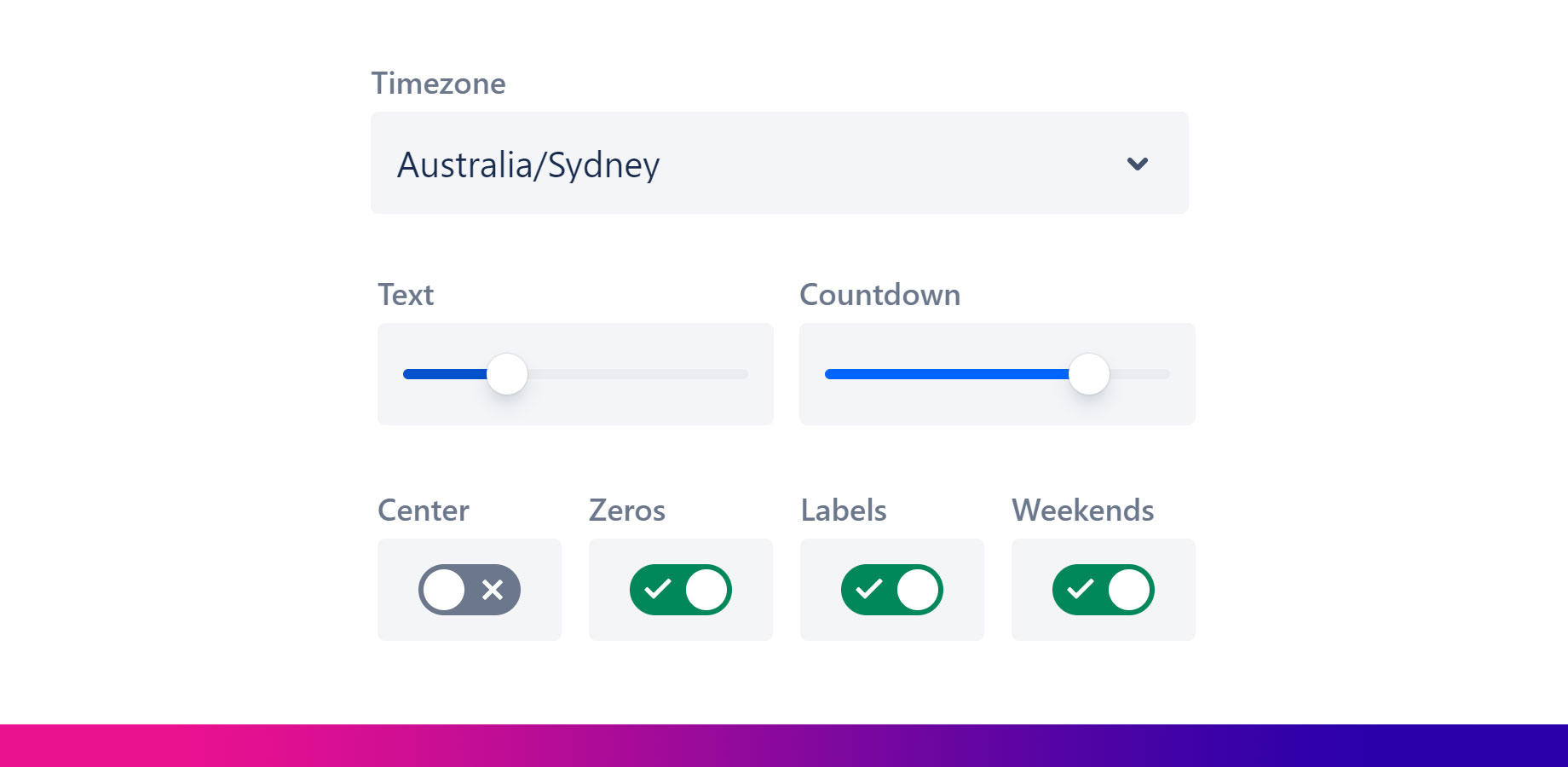The image size is (1568, 767).
Task: Enable the Center toggle switch
Action: click(x=469, y=590)
